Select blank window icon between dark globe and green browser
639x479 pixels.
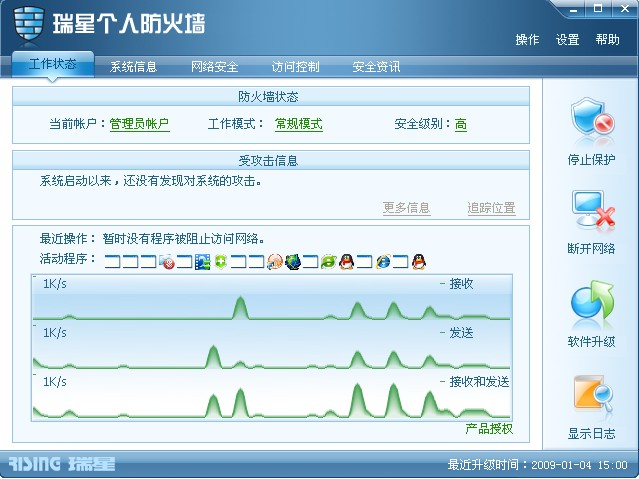[311, 262]
